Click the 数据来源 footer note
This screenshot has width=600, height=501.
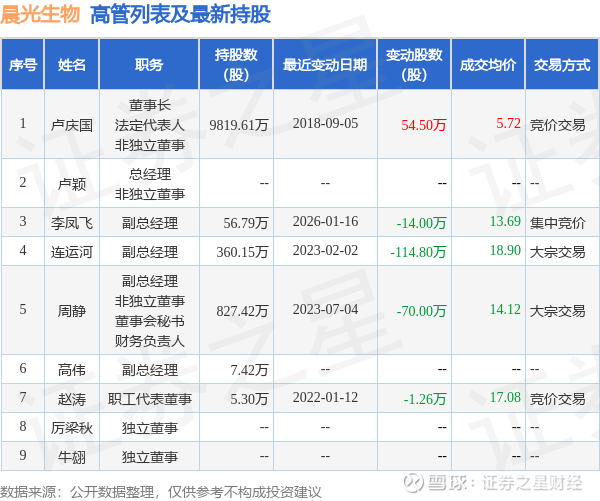(x=161, y=492)
